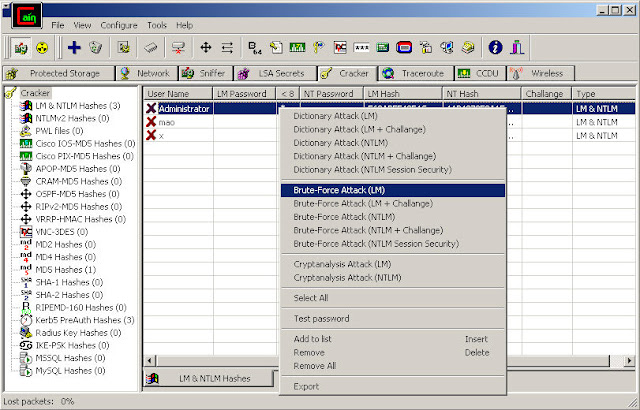The width and height of the screenshot is (640, 410).
Task: Open the Base64 password decoder icon
Action: click(x=255, y=48)
